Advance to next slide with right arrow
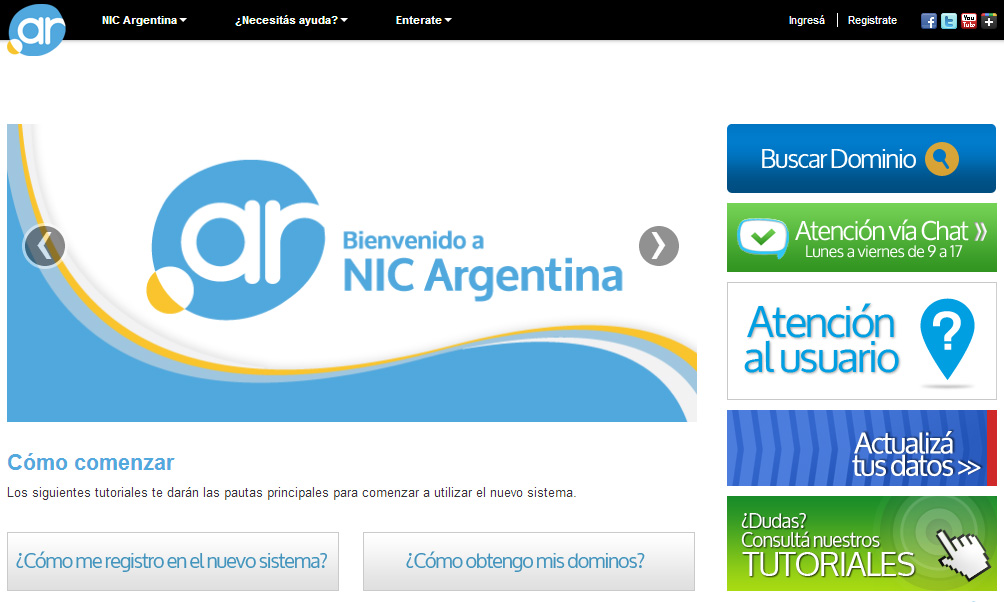This screenshot has width=1004, height=602. [x=659, y=246]
